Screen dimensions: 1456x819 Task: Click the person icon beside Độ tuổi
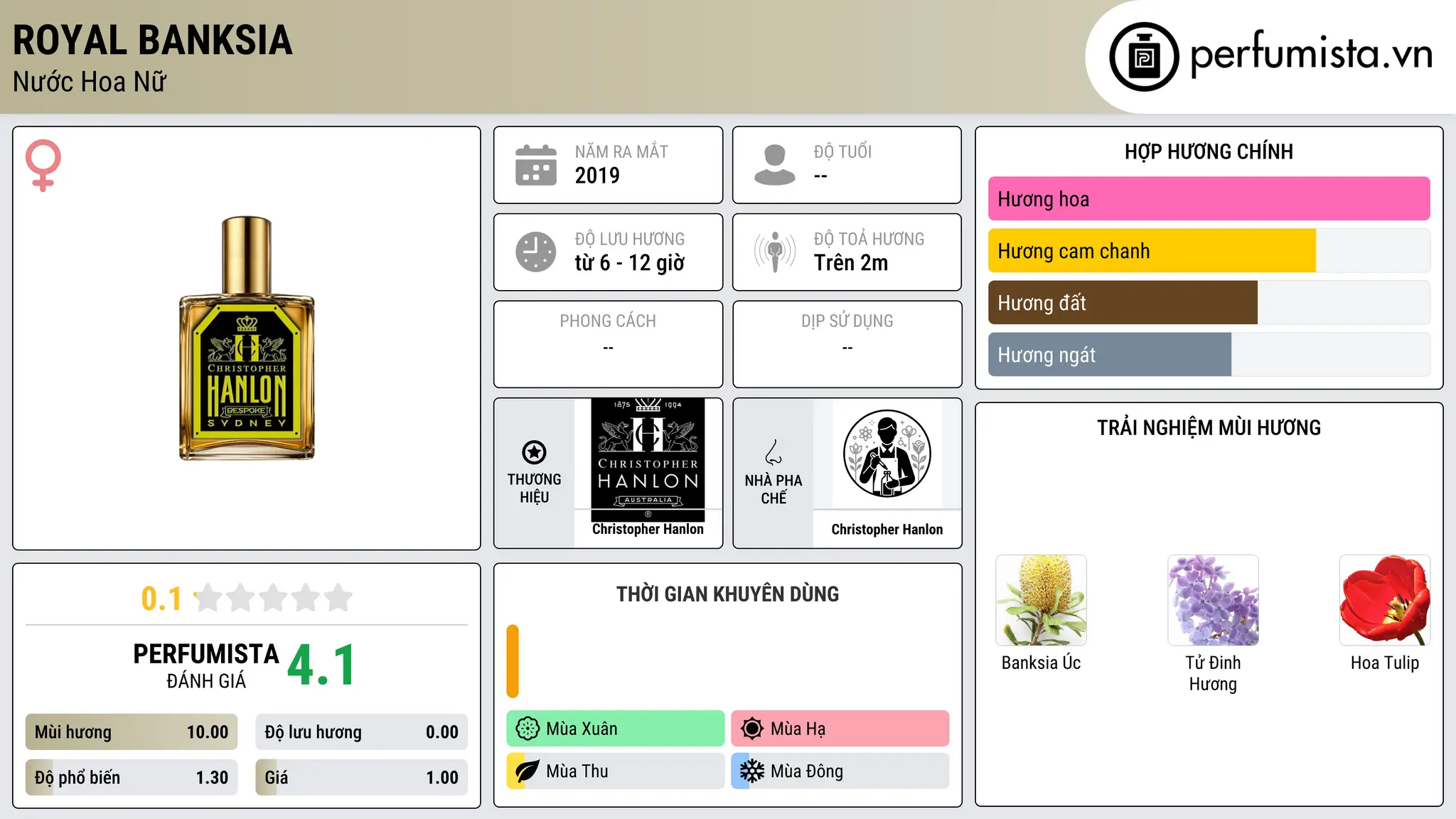(775, 165)
